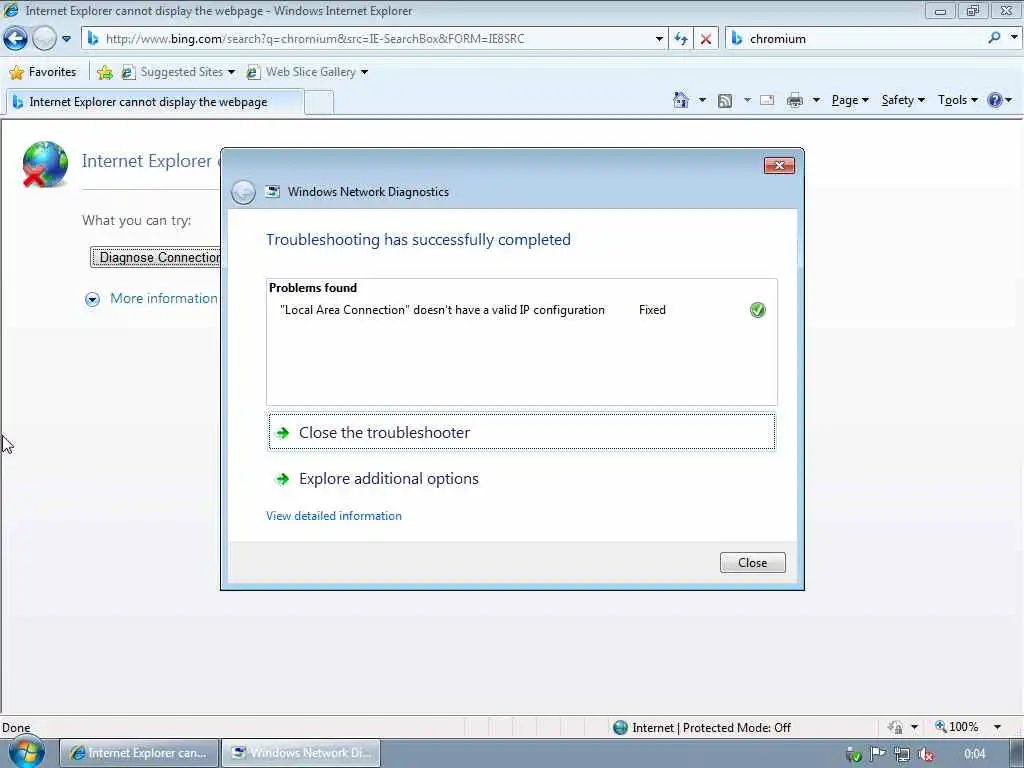Viewport: 1024px width, 768px height.
Task: Open a new blank tab
Action: point(319,103)
